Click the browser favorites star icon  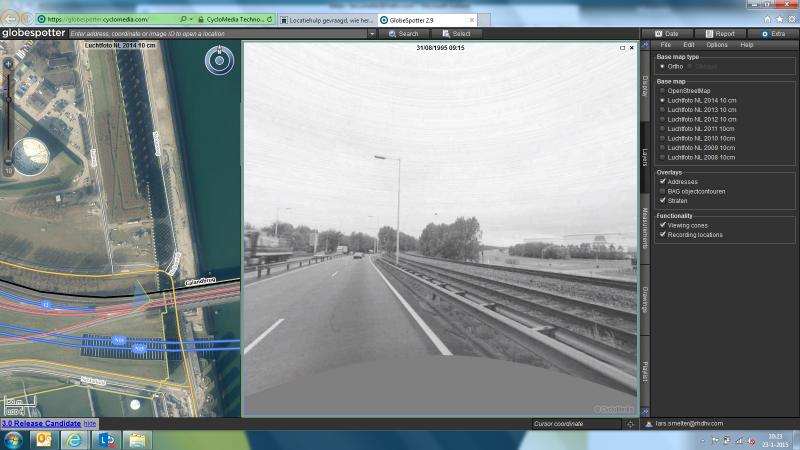point(780,19)
